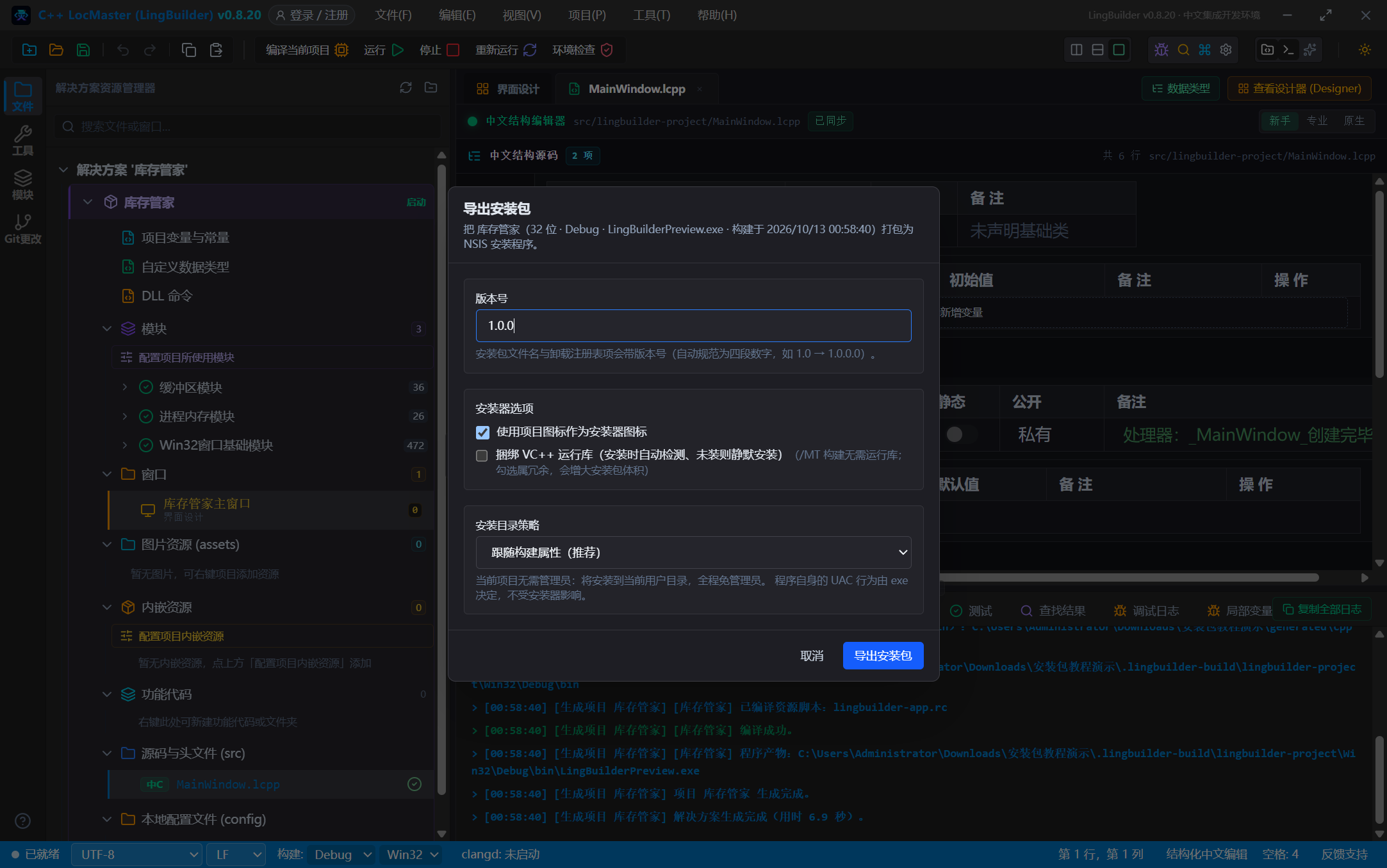Select split-columns layout icon

1076,50
